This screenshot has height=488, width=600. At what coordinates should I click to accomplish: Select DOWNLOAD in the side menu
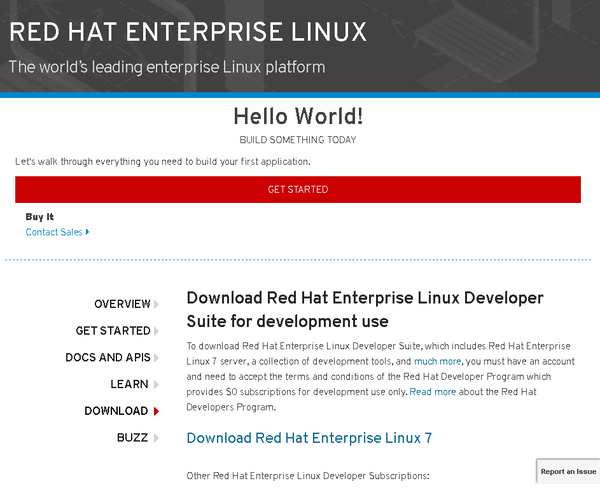[116, 411]
